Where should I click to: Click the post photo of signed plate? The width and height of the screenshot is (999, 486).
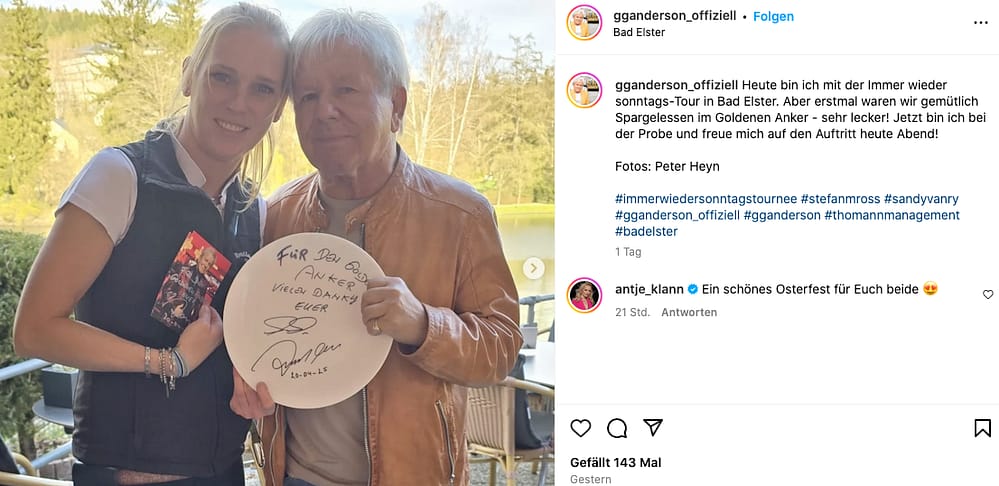click(x=277, y=243)
